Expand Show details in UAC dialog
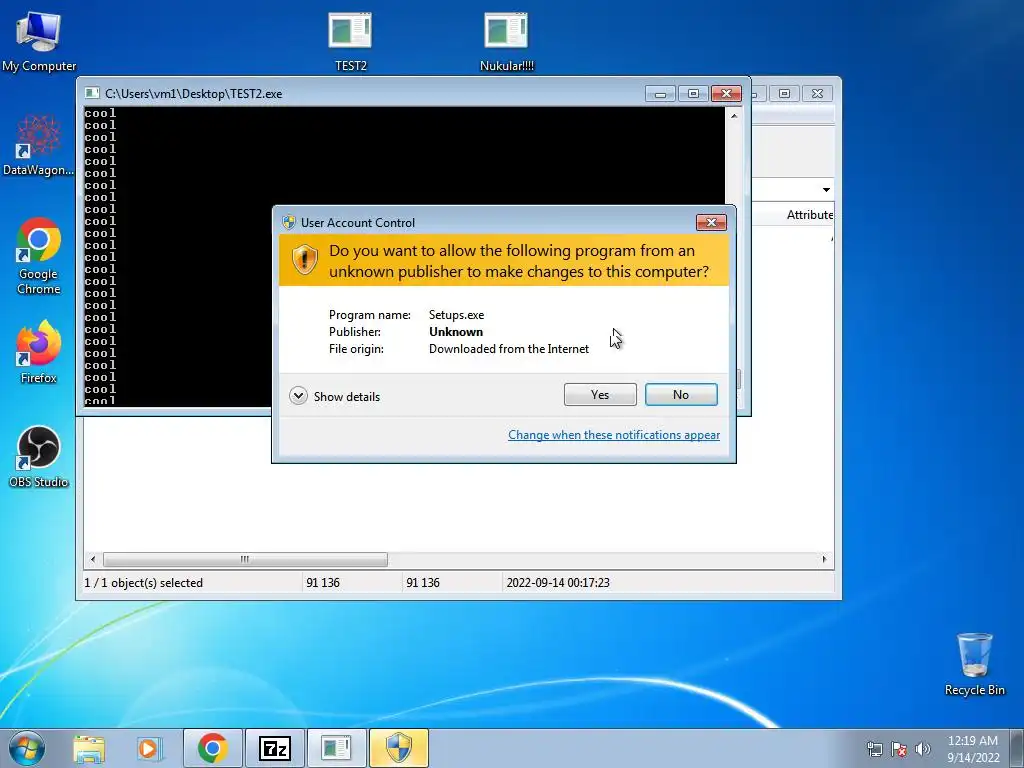This screenshot has width=1024, height=768. pyautogui.click(x=334, y=396)
